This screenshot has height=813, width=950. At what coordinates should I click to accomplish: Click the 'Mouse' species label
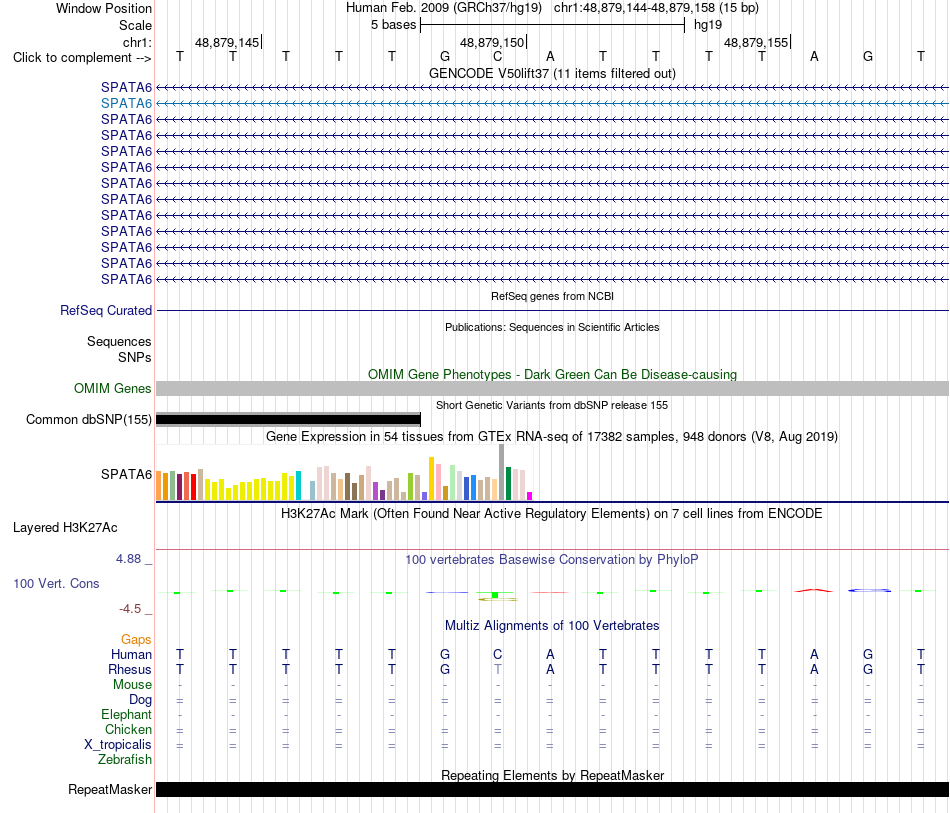[132, 685]
